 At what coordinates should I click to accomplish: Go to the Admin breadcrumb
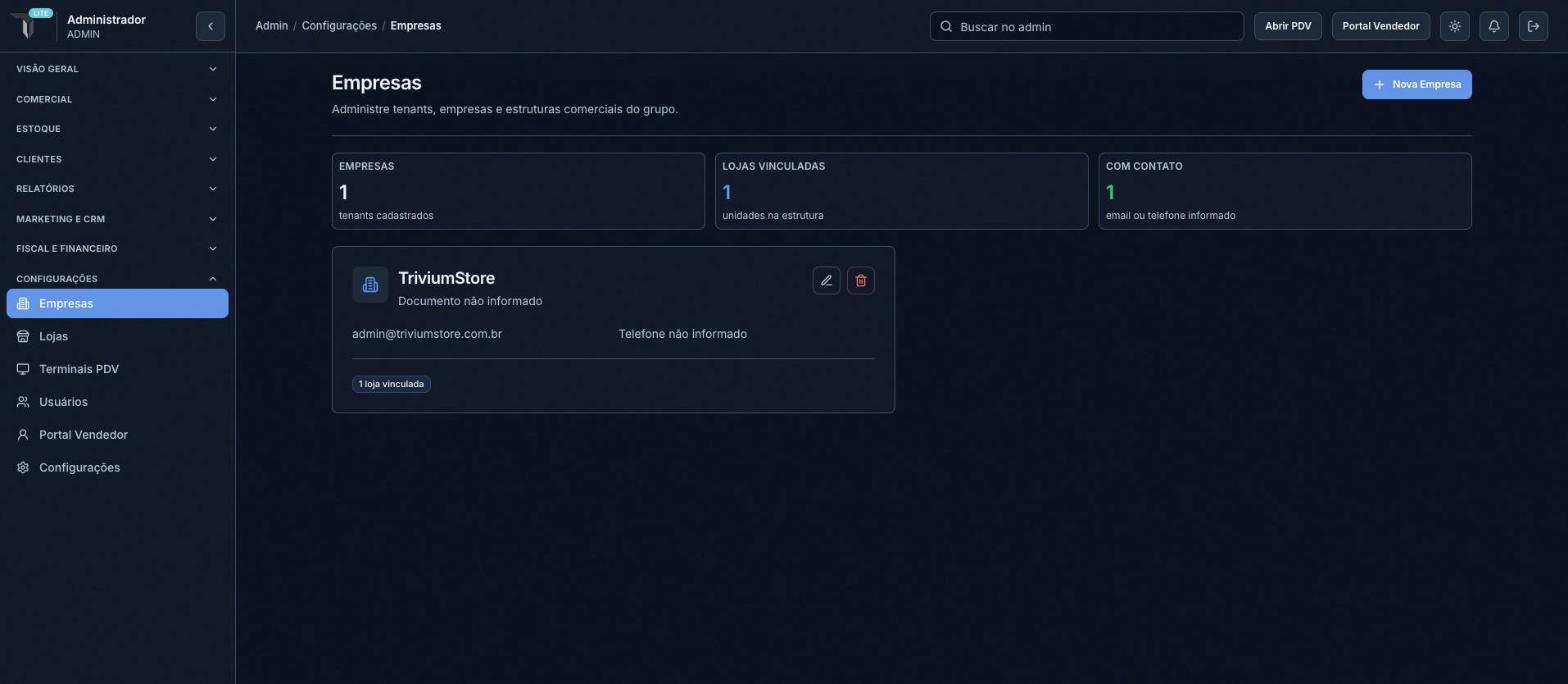coord(271,26)
